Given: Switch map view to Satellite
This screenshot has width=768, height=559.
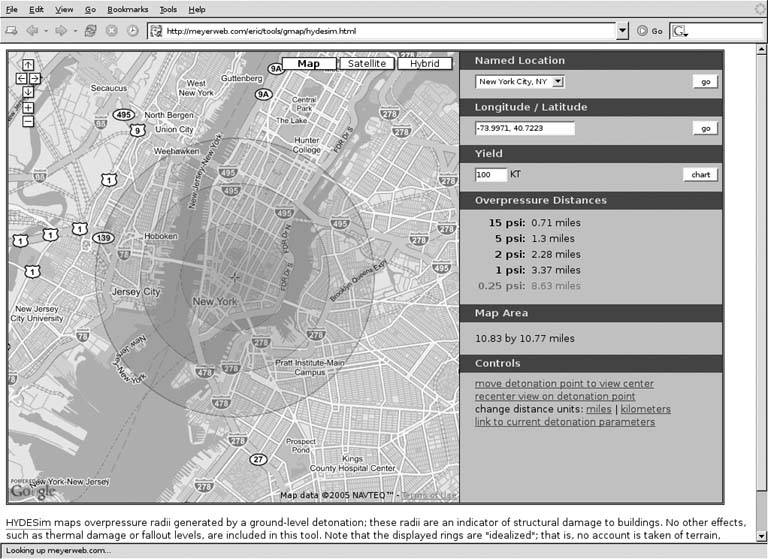Looking at the screenshot, I should point(366,64).
